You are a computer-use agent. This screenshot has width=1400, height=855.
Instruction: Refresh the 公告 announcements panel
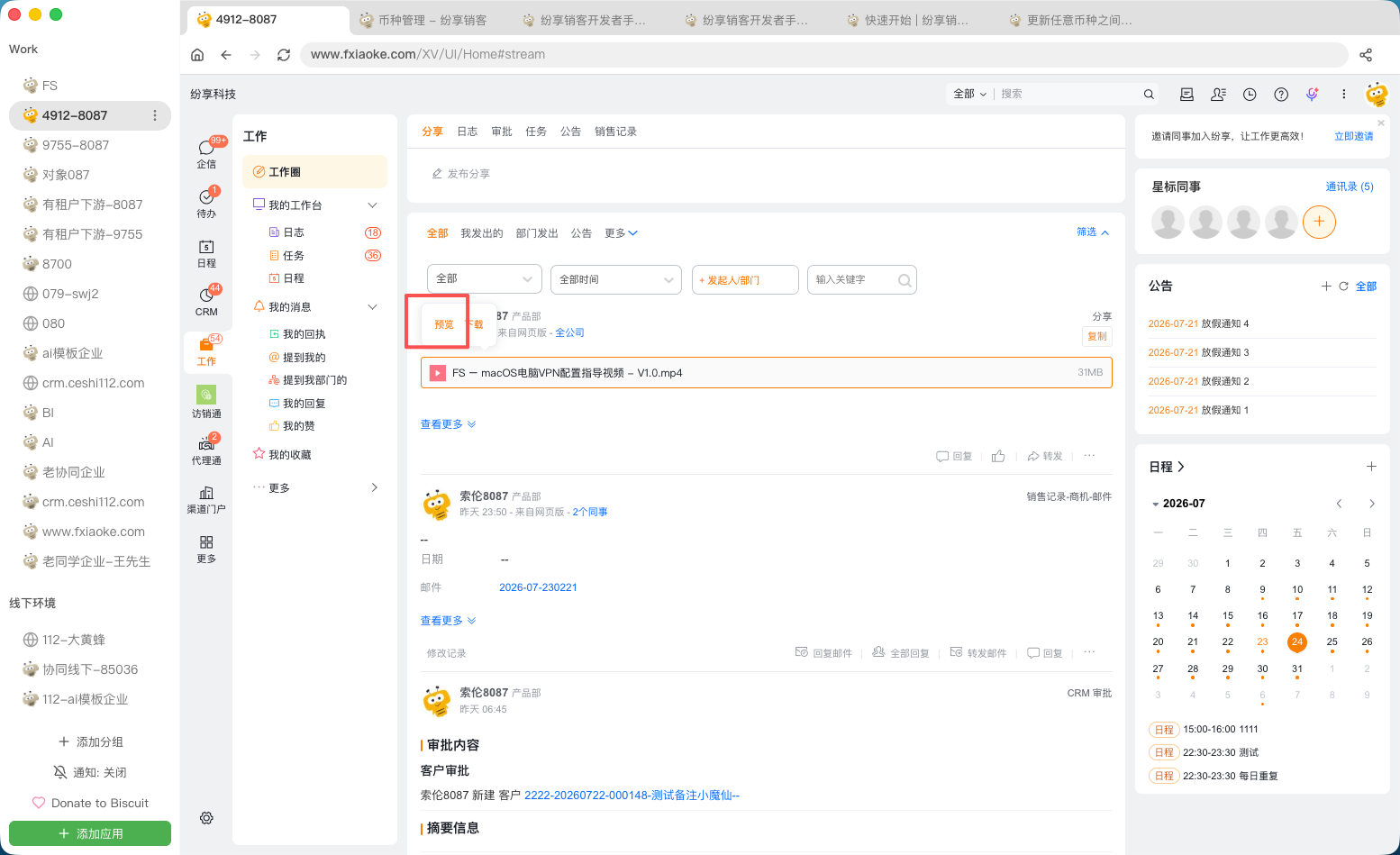[1343, 287]
